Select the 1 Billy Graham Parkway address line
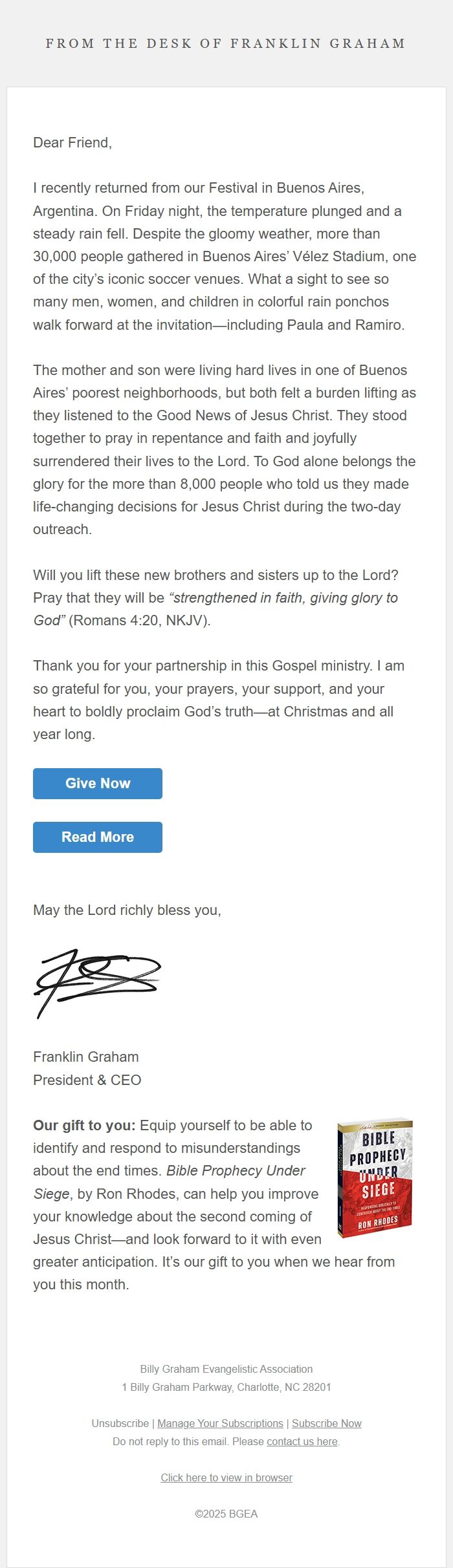The height and width of the screenshot is (1568, 453). coord(226,1387)
